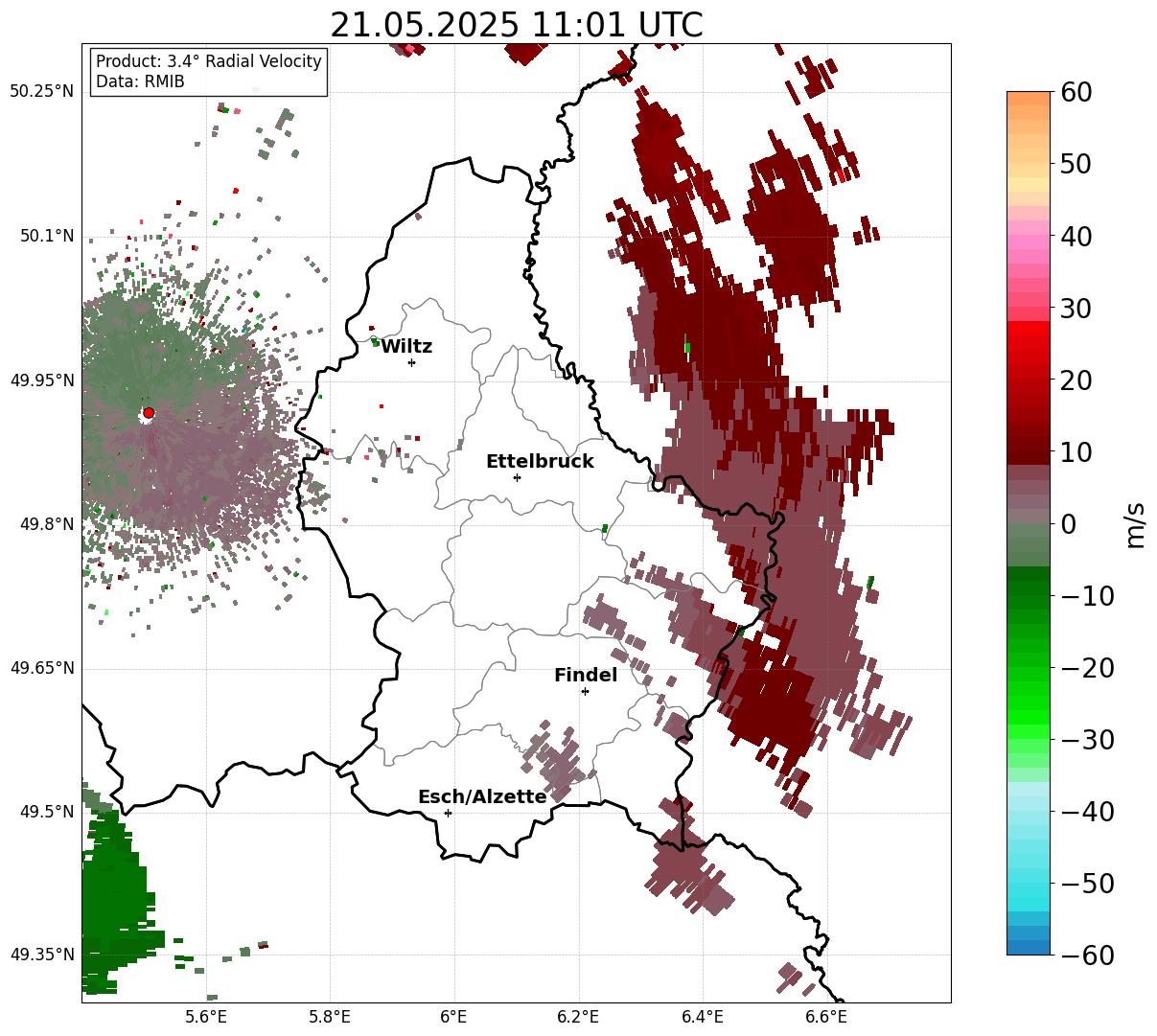
Task: Click the −40 tick on the colorbar
Action: coord(1087,812)
